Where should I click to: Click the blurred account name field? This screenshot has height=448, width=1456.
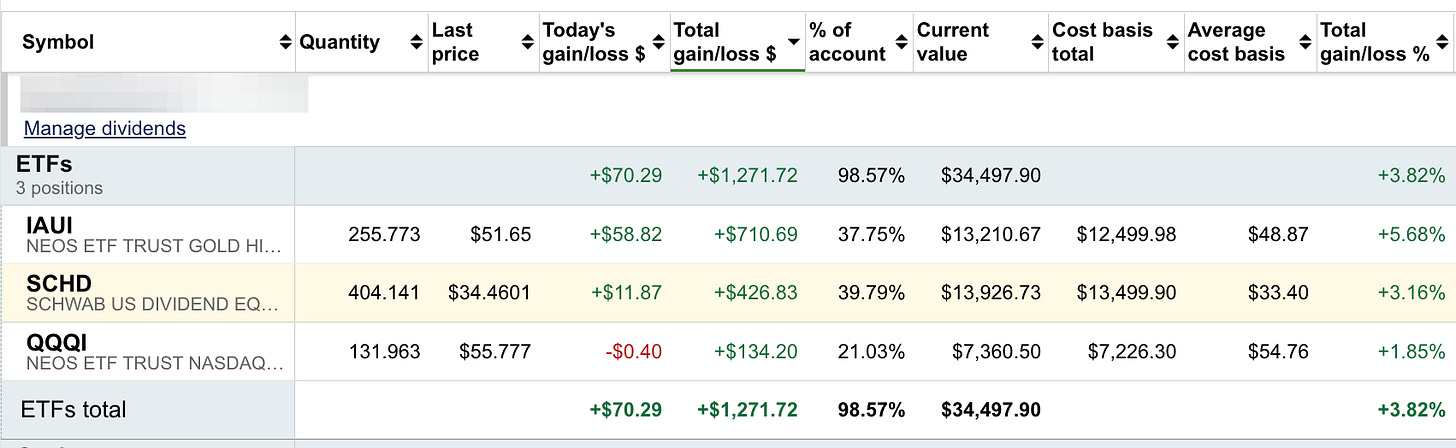pos(163,96)
